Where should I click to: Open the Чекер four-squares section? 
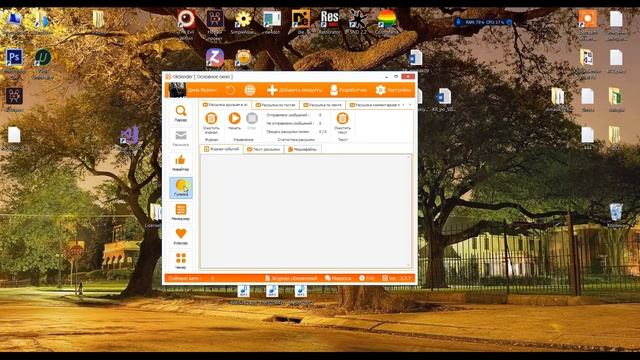tap(180, 260)
